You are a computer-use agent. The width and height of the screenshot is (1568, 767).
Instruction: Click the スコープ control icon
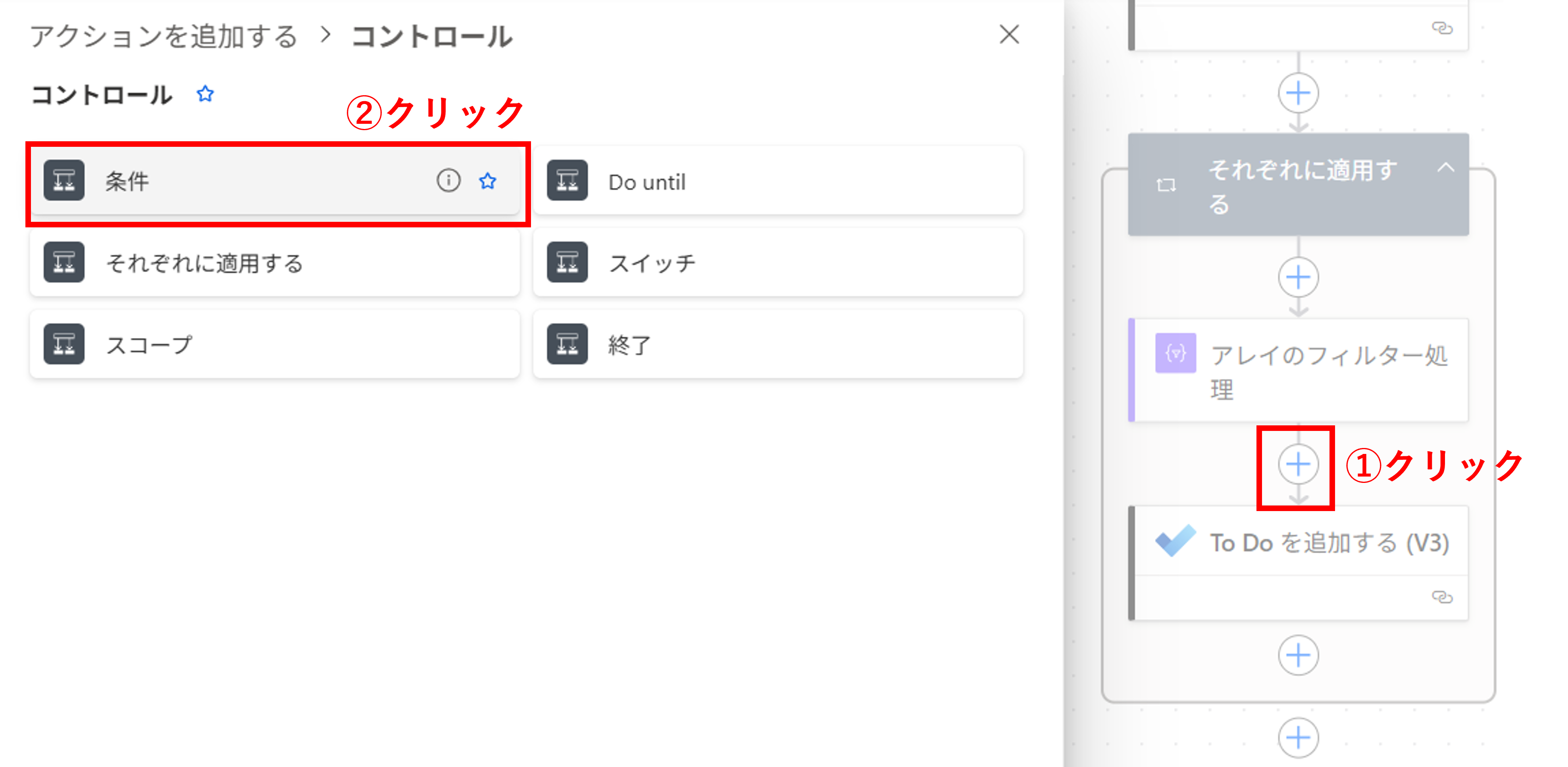(64, 344)
